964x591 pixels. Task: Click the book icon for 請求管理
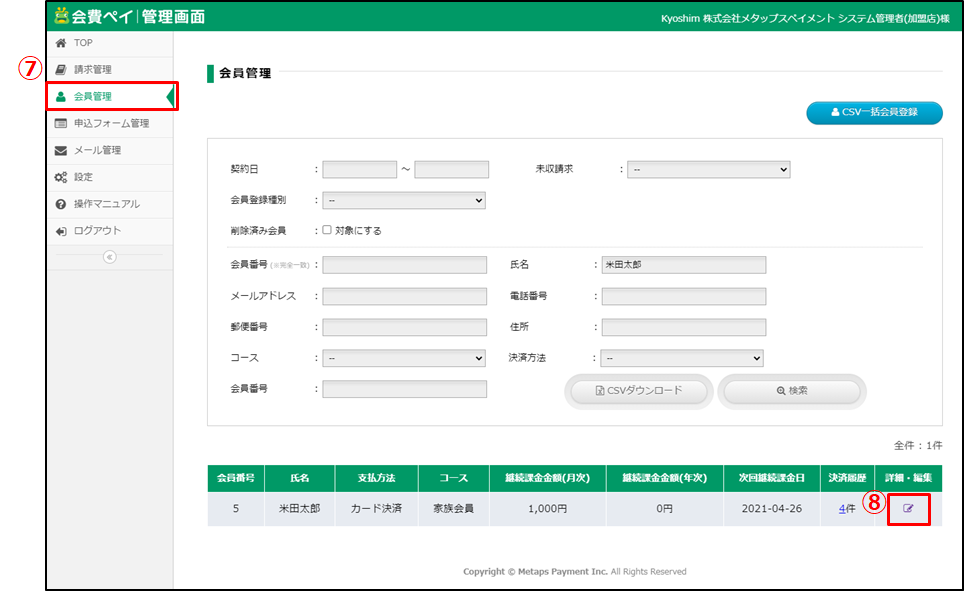pos(61,70)
